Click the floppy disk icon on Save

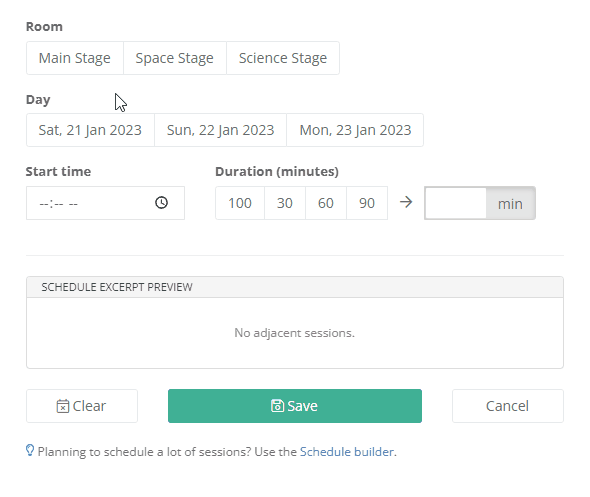pyautogui.click(x=277, y=406)
